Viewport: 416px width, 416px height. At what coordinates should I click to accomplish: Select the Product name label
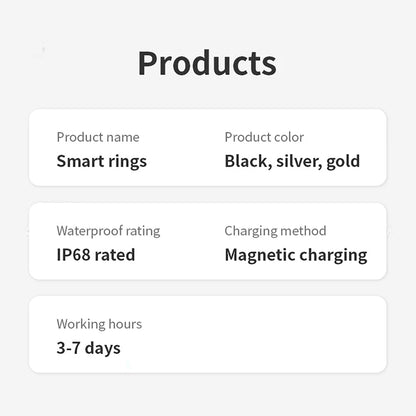[98, 137]
